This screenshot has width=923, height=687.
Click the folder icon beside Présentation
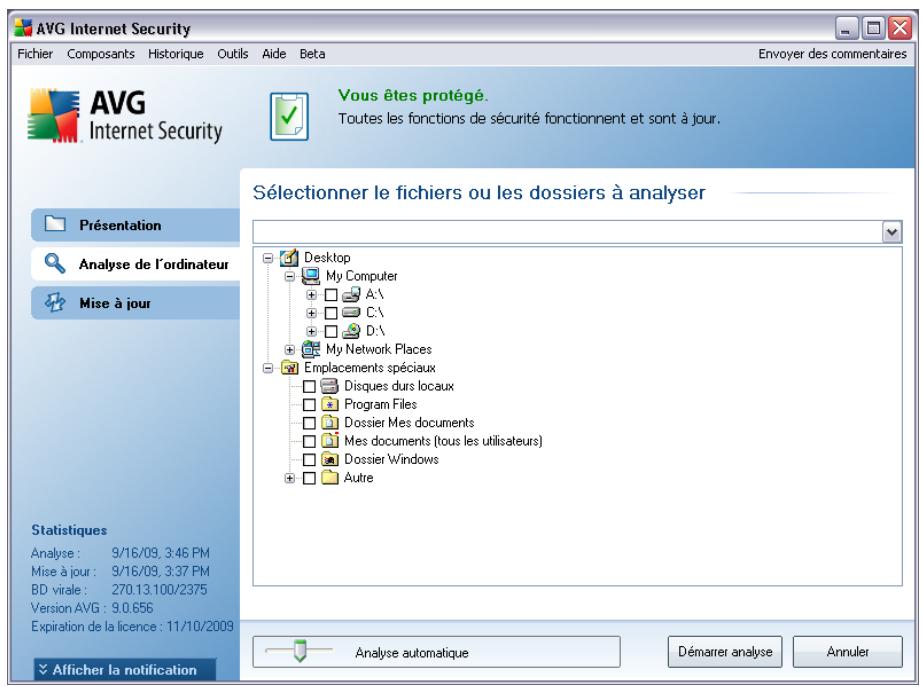(x=55, y=224)
